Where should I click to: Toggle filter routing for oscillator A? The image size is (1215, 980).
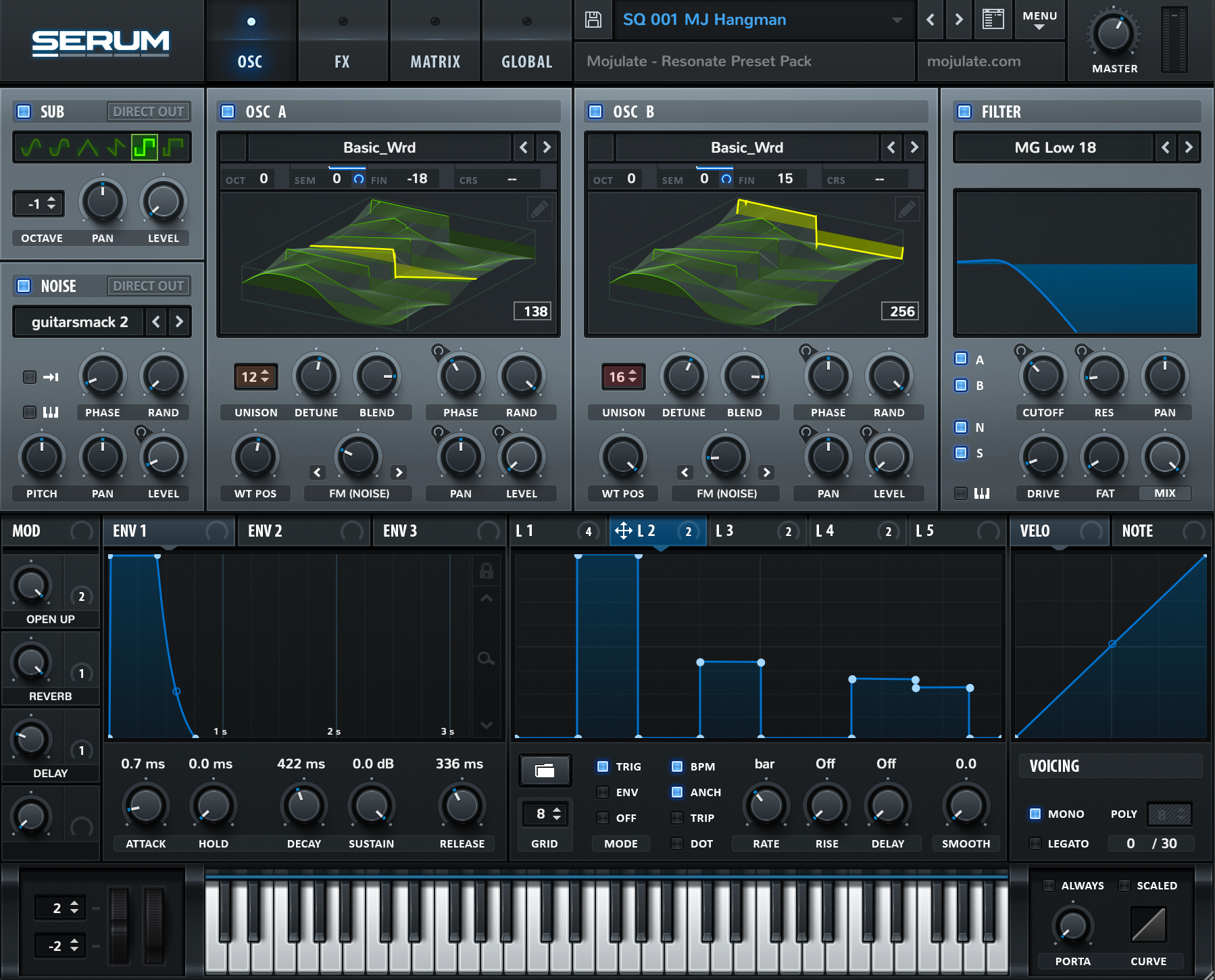[961, 359]
